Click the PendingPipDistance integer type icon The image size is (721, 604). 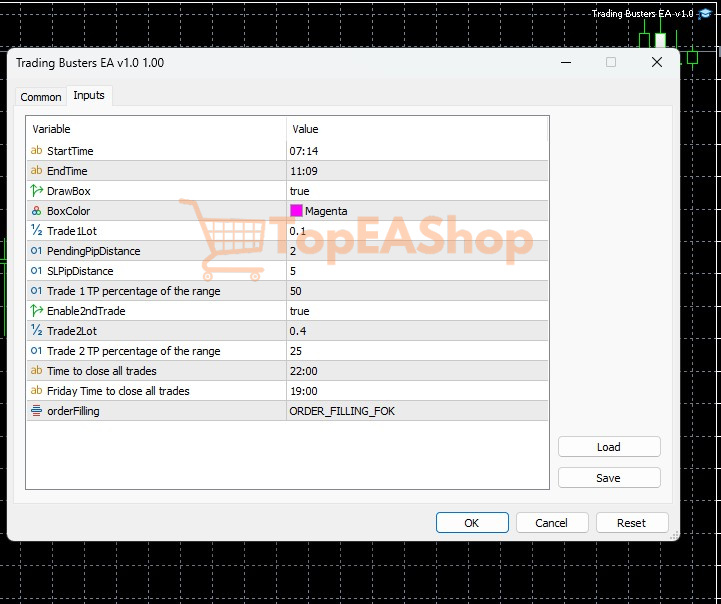pyautogui.click(x=37, y=251)
